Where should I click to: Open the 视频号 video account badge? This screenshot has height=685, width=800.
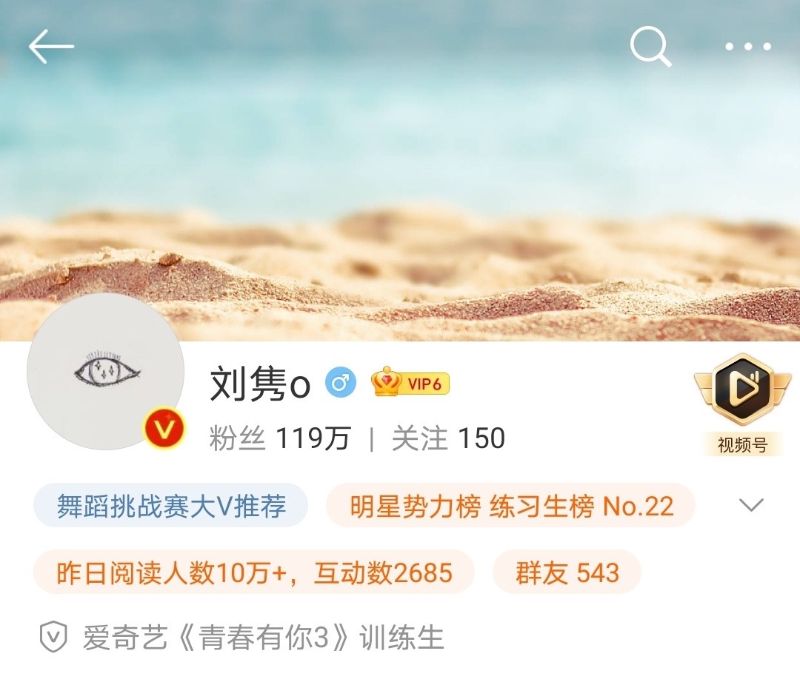743,404
